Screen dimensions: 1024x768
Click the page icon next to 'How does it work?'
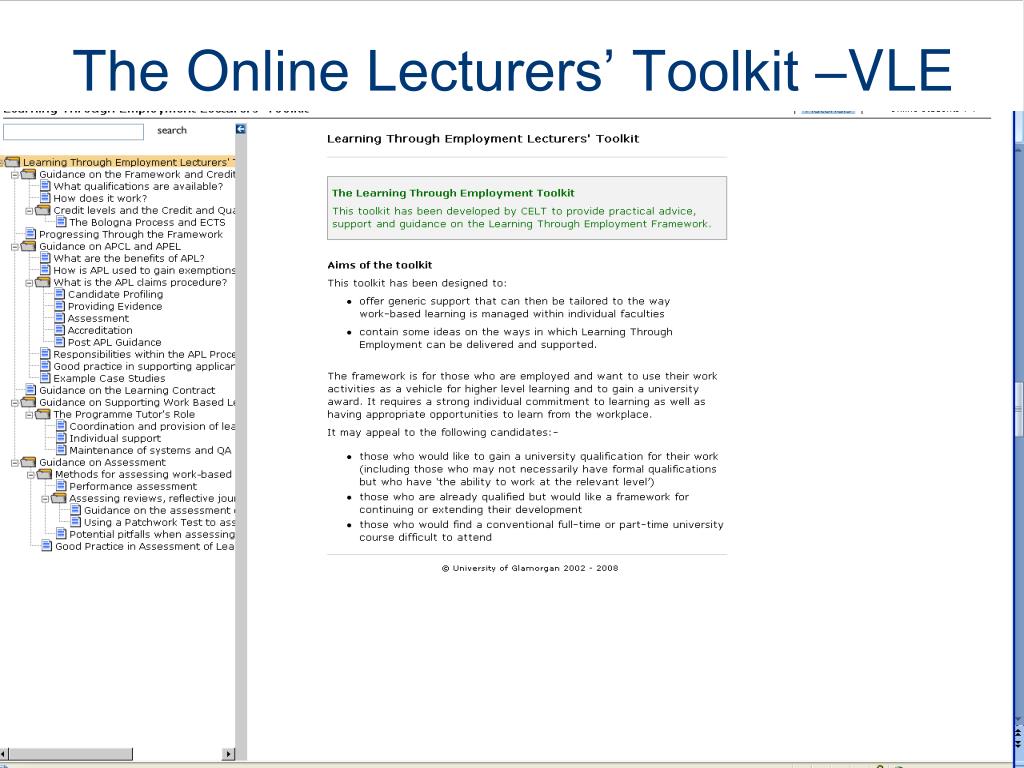tap(45, 198)
